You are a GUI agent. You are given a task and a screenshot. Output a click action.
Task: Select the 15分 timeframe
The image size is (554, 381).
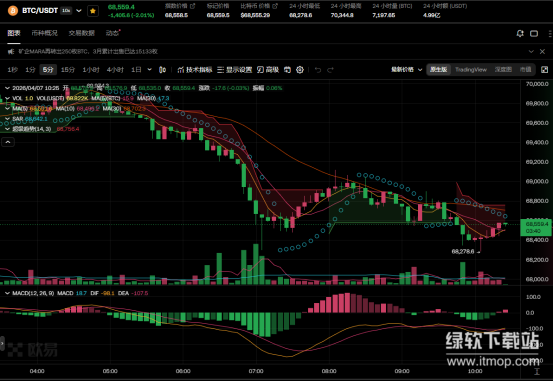click(x=68, y=70)
